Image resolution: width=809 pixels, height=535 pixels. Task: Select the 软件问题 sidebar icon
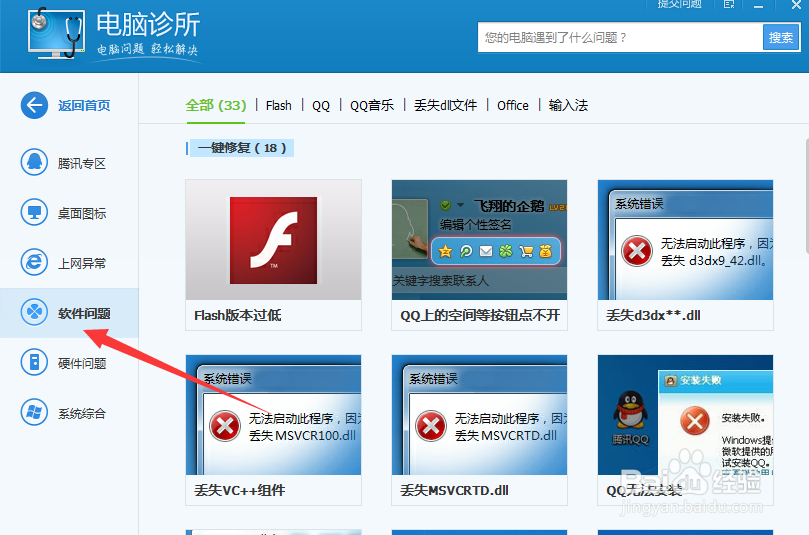tap(34, 313)
